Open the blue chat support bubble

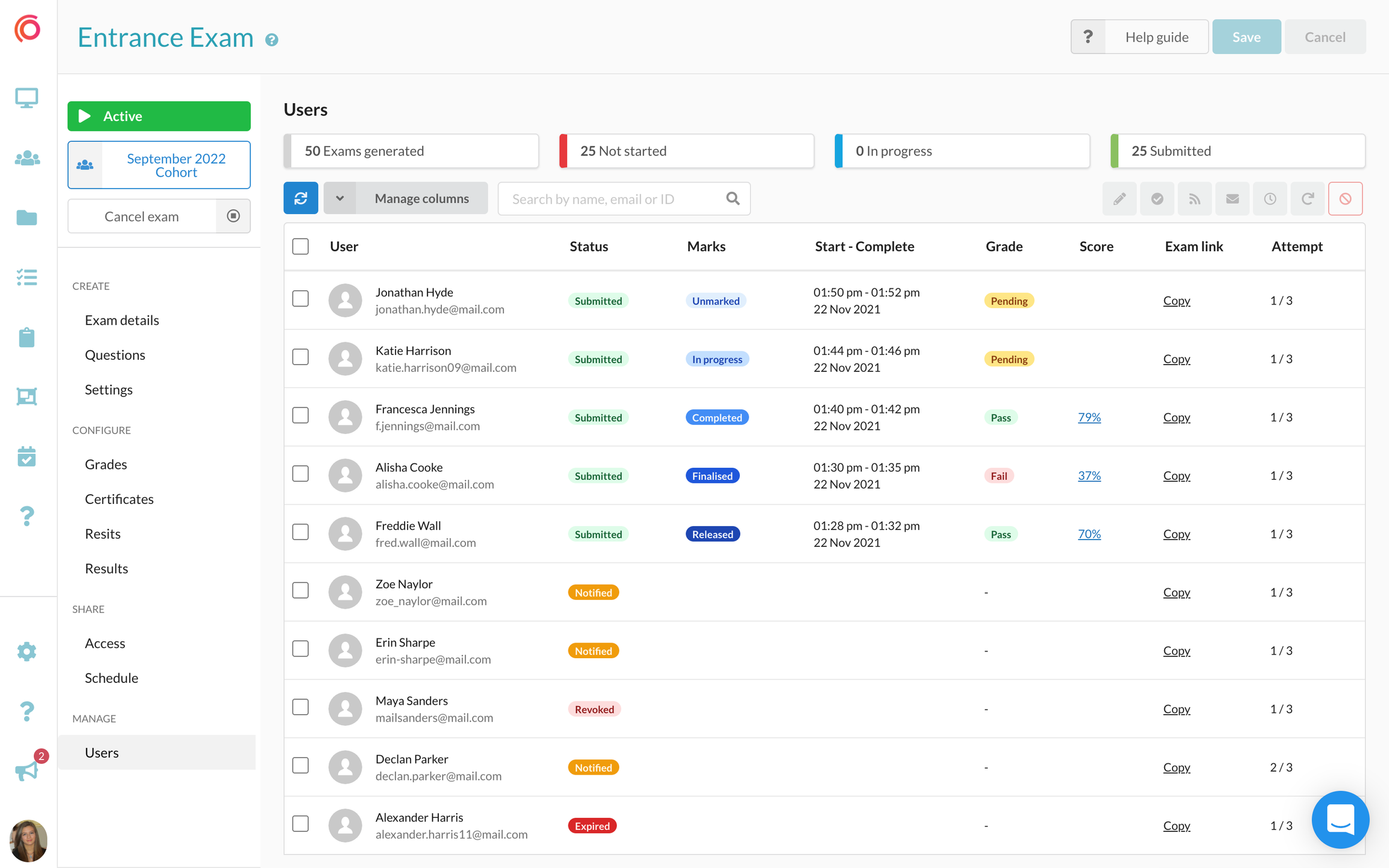1340,819
